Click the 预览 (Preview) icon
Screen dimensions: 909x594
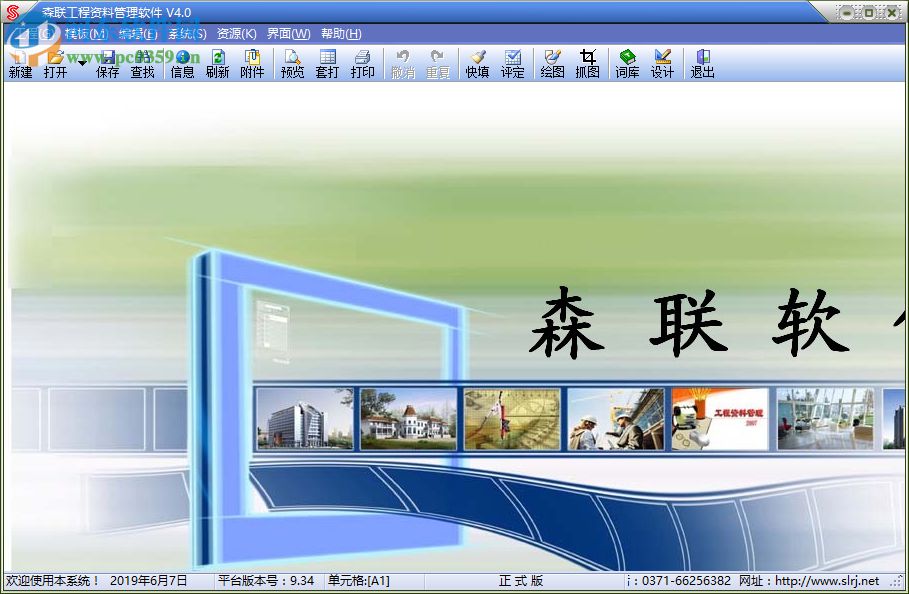[x=292, y=64]
